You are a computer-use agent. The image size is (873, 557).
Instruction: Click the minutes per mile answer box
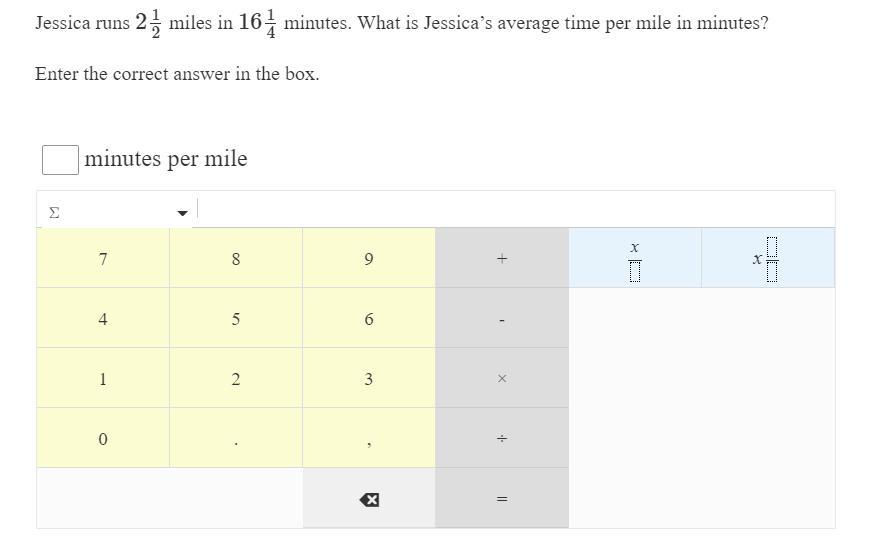click(x=60, y=159)
